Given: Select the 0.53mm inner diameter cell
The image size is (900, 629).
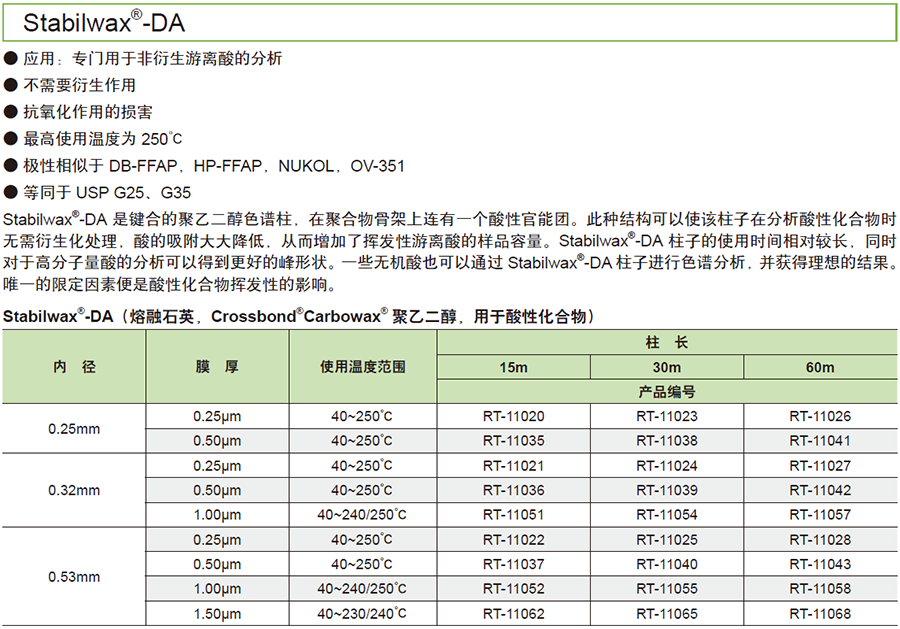Looking at the screenshot, I should [74, 576].
